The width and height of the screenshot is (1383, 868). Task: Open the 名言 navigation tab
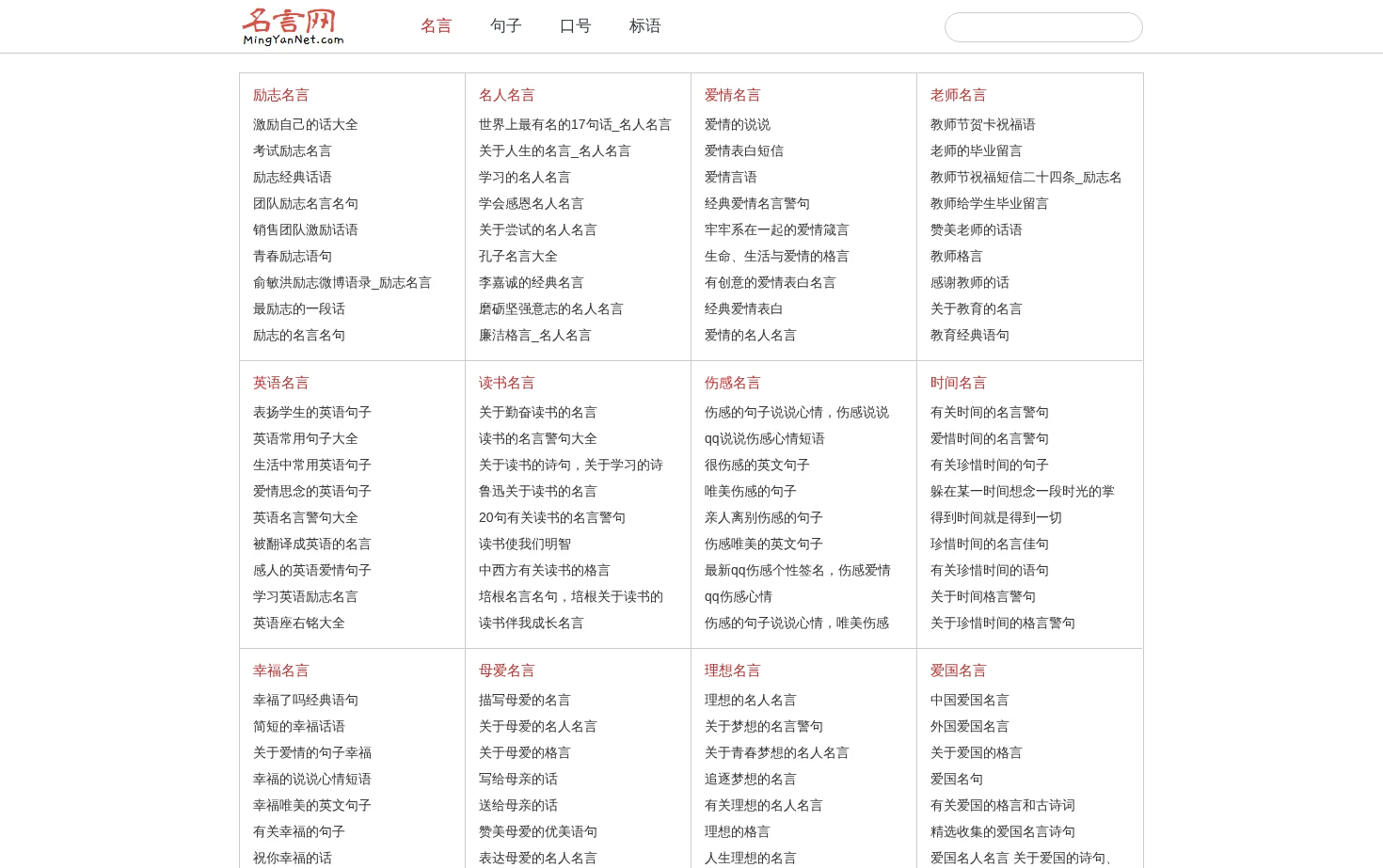pos(436,26)
